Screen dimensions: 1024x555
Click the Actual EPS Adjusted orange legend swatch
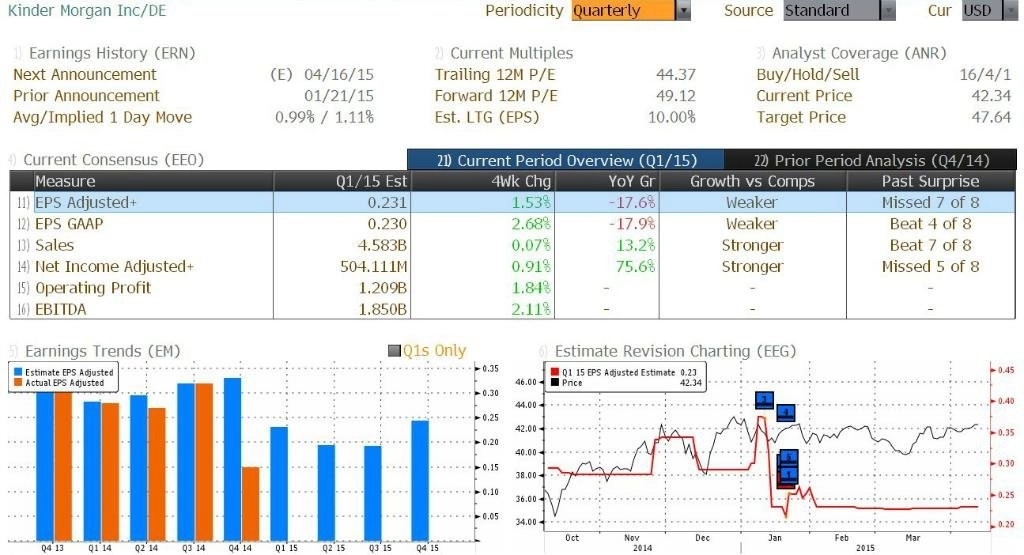(18, 383)
